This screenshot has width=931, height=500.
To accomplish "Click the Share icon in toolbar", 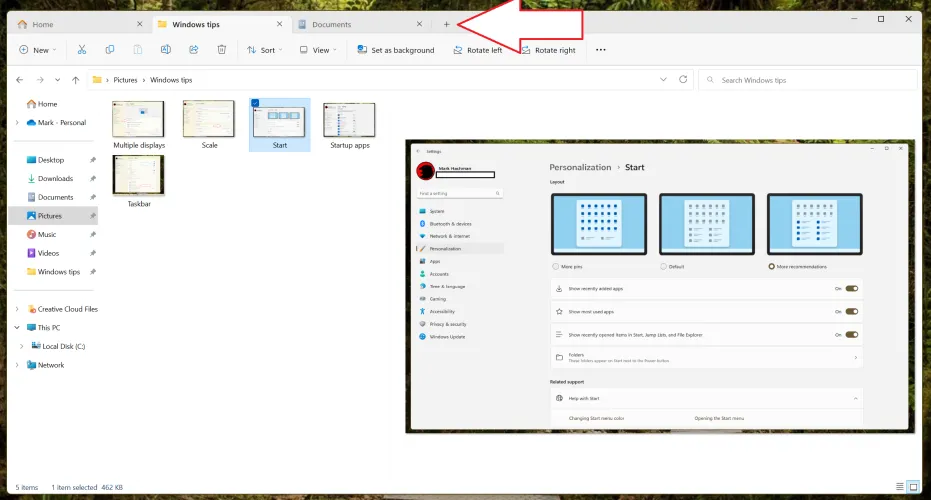I will click(x=194, y=50).
